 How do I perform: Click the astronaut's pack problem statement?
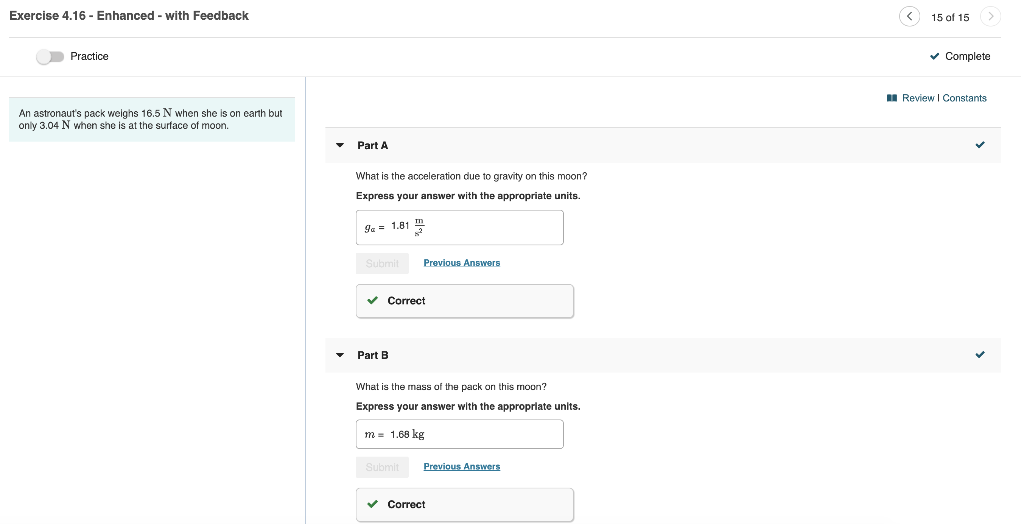coord(151,119)
